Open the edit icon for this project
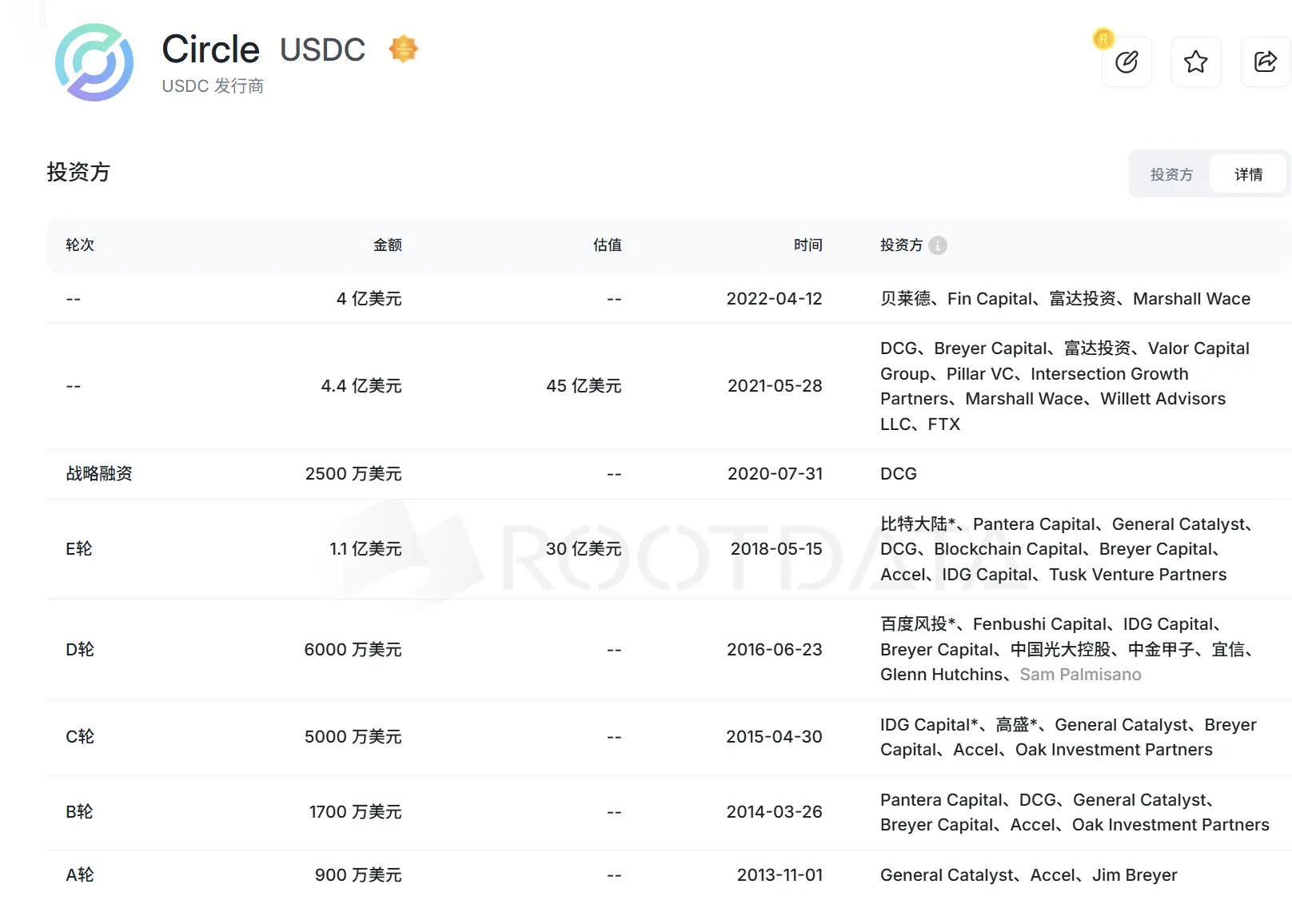Image resolution: width=1292 pixels, height=924 pixels. (1127, 62)
